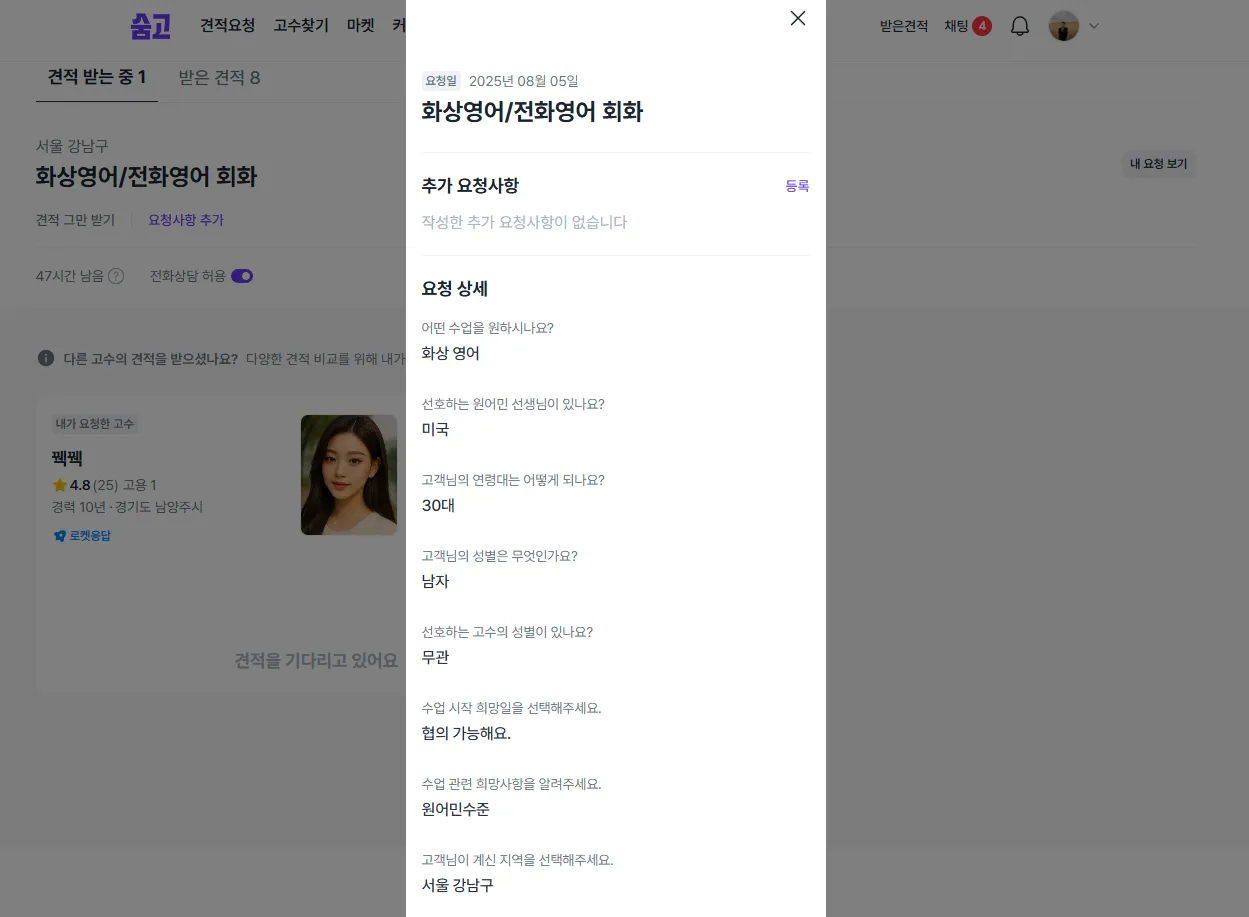This screenshot has width=1249, height=917.
Task: Click the date 2025년 08월 05일
Action: tap(524, 81)
